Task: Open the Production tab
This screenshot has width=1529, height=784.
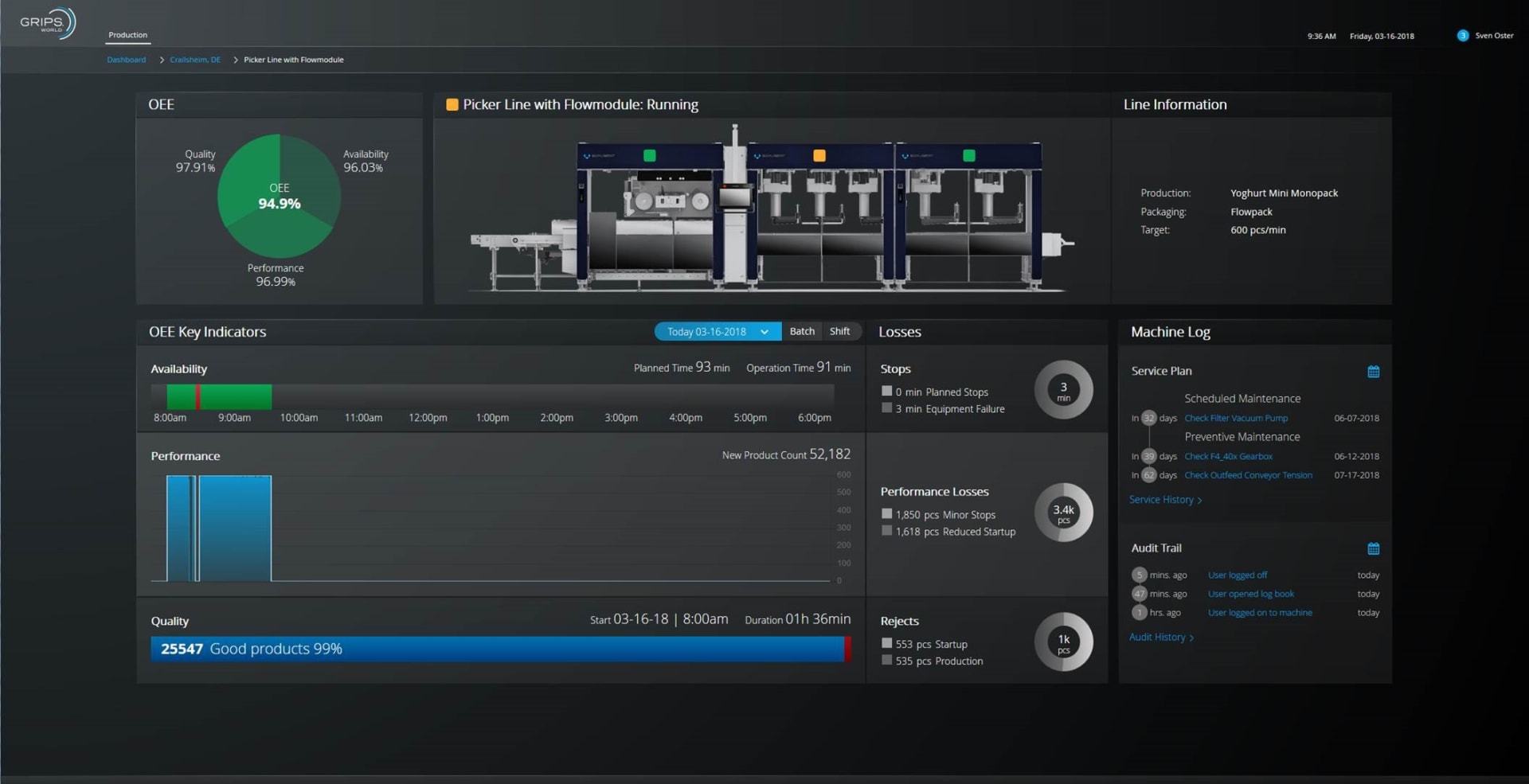Action: (127, 35)
